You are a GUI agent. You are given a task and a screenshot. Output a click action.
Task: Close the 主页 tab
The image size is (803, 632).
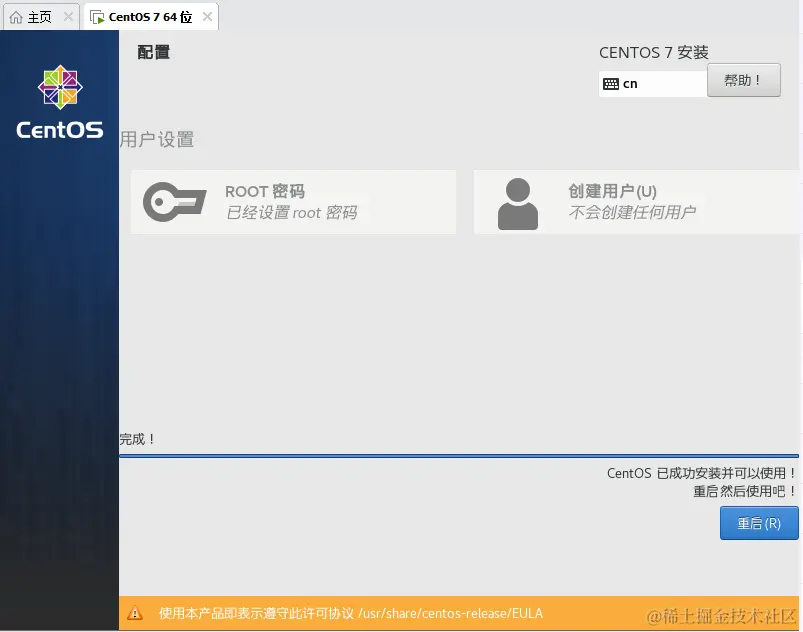(68, 17)
